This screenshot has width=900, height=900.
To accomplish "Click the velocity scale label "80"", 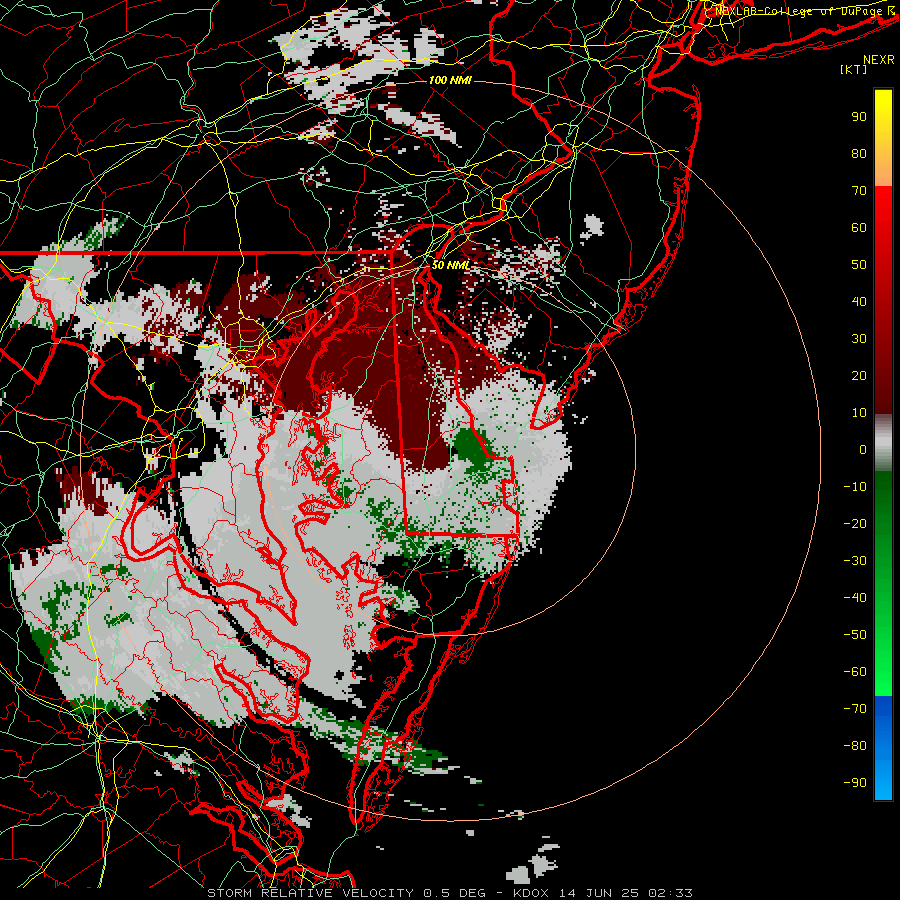I will pyautogui.click(x=859, y=154).
